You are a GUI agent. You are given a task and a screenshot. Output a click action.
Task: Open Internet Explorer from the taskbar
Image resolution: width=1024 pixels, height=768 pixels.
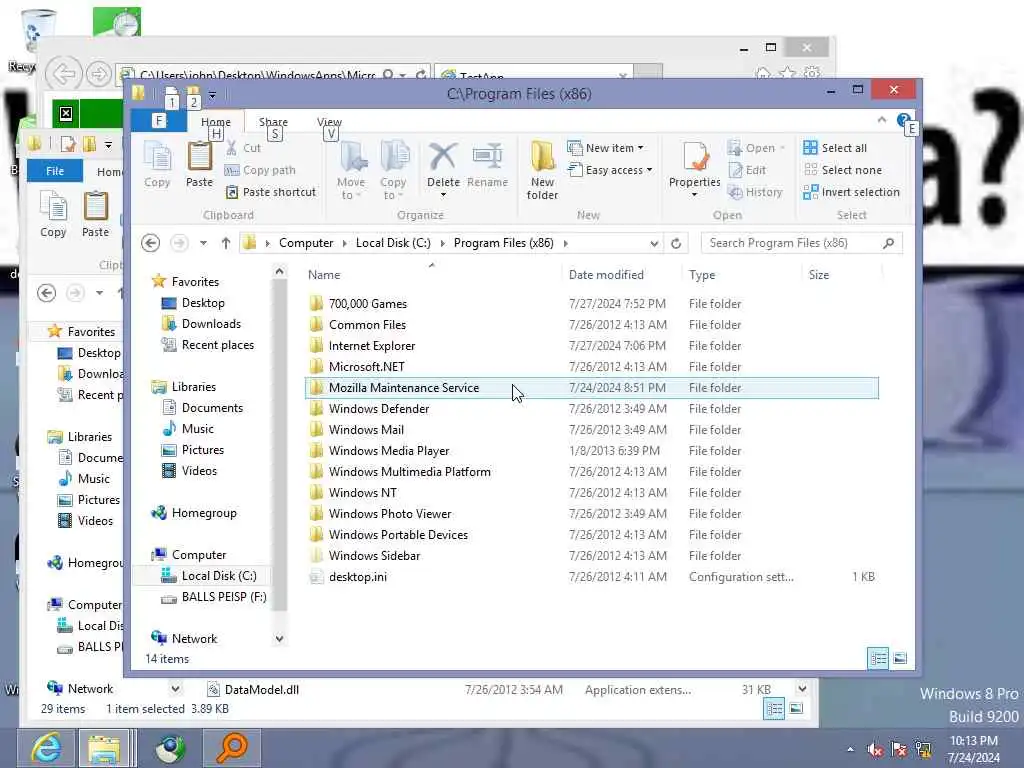tap(46, 748)
